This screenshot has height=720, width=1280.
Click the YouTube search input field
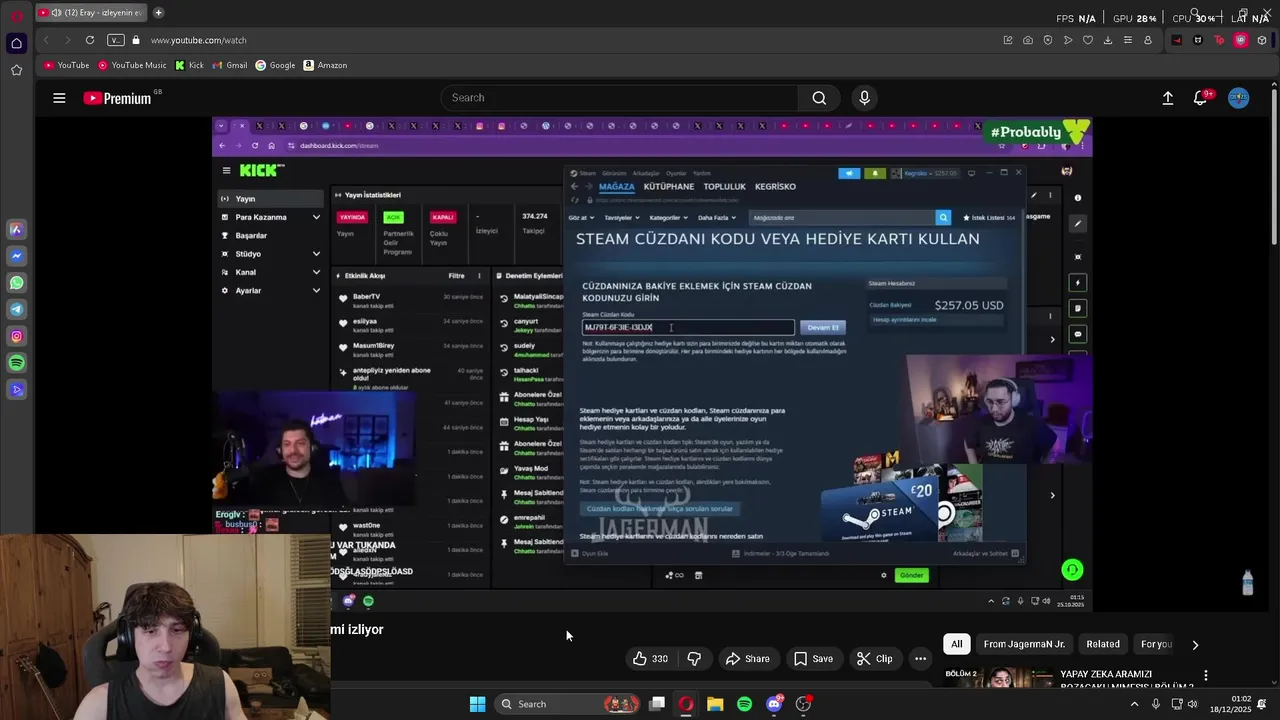tap(620, 98)
